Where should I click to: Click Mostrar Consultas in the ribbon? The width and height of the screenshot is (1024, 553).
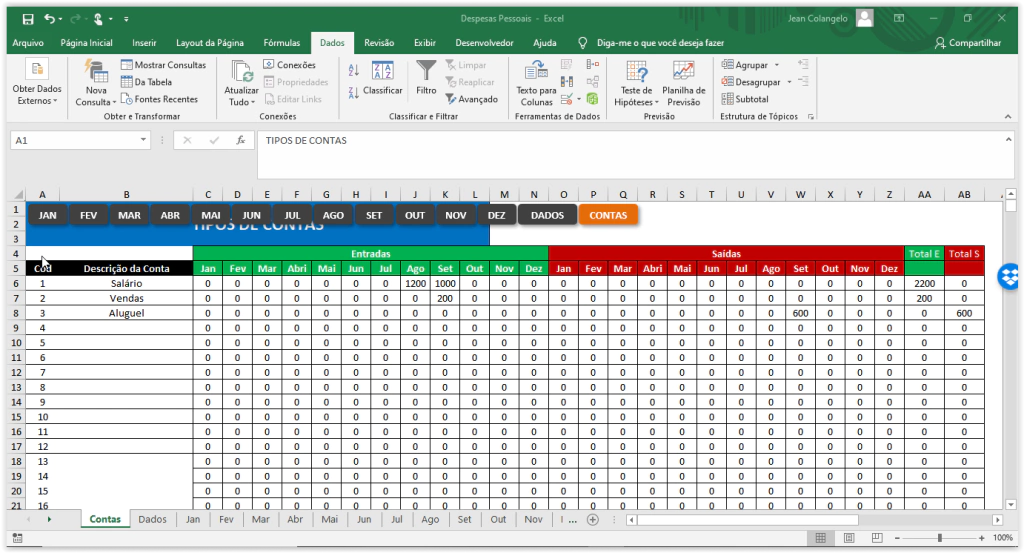coord(163,65)
